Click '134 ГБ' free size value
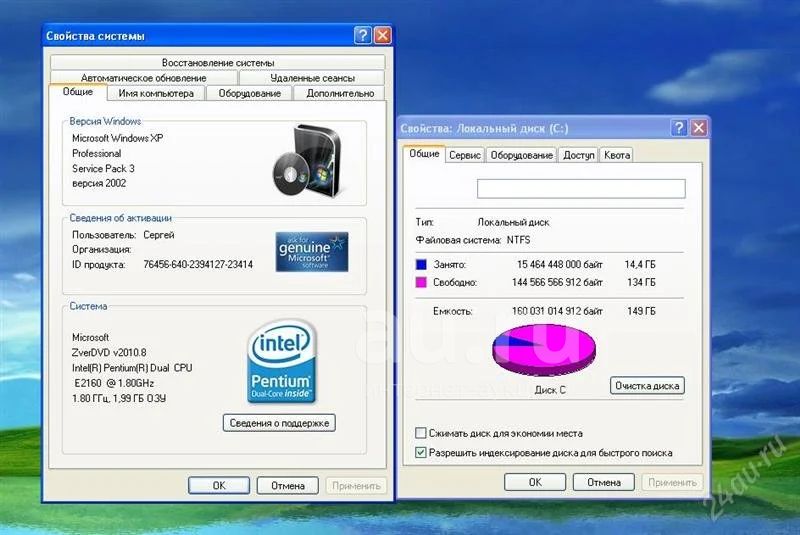The height and width of the screenshot is (535, 800). tap(641, 282)
